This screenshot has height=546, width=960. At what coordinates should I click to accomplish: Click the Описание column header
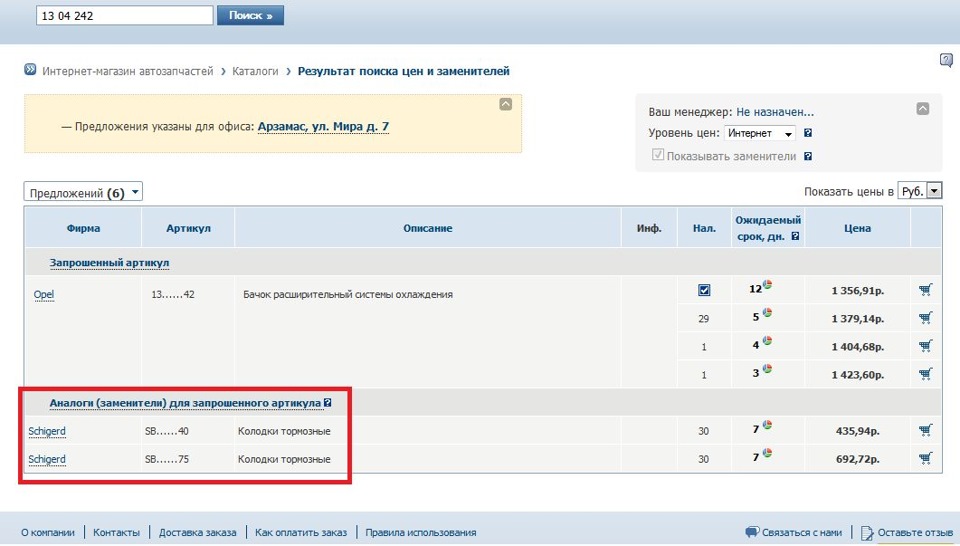click(427, 228)
